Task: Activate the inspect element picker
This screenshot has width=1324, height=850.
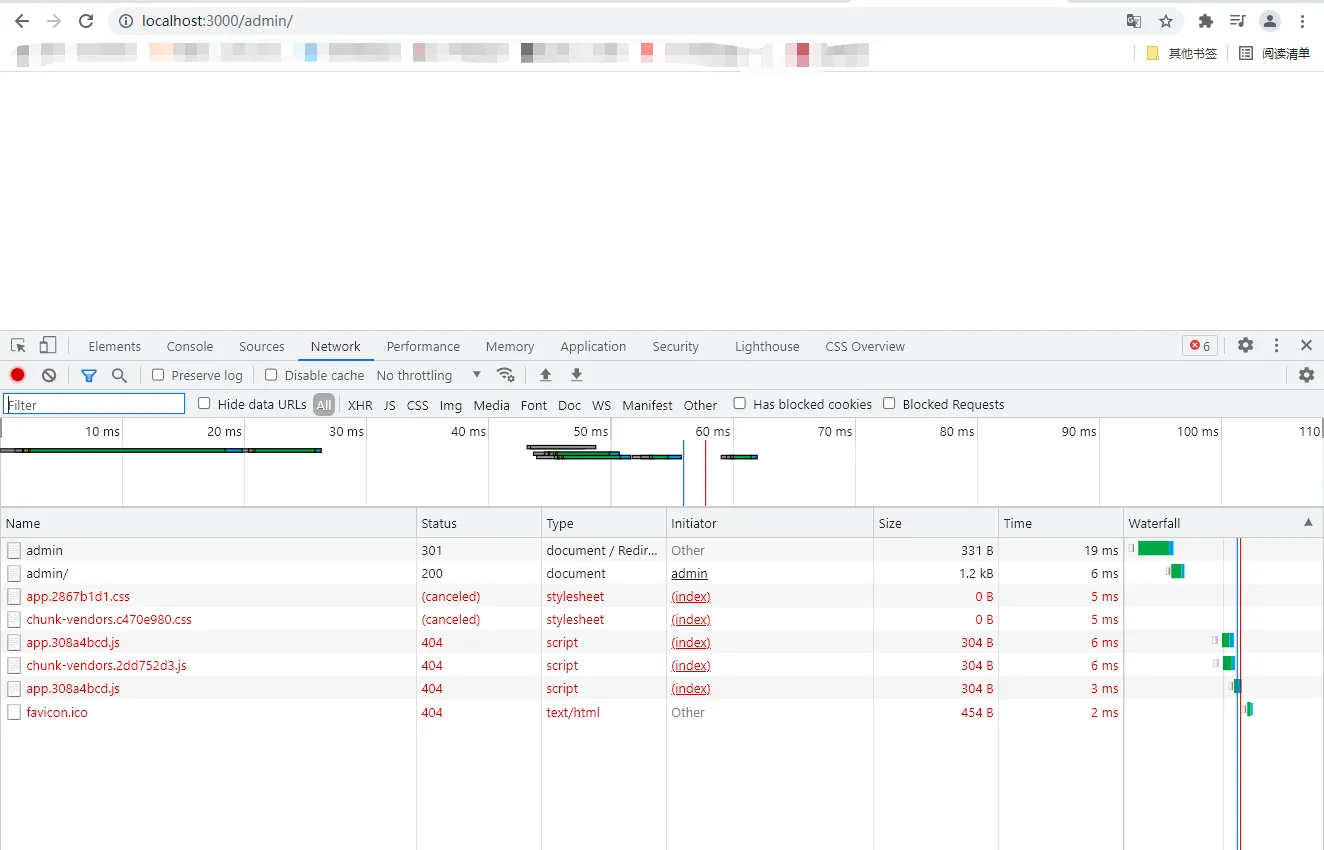Action: click(18, 346)
